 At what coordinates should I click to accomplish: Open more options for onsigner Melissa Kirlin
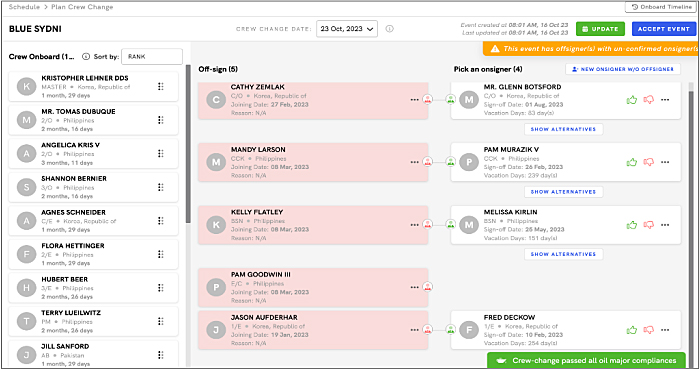[x=665, y=225]
